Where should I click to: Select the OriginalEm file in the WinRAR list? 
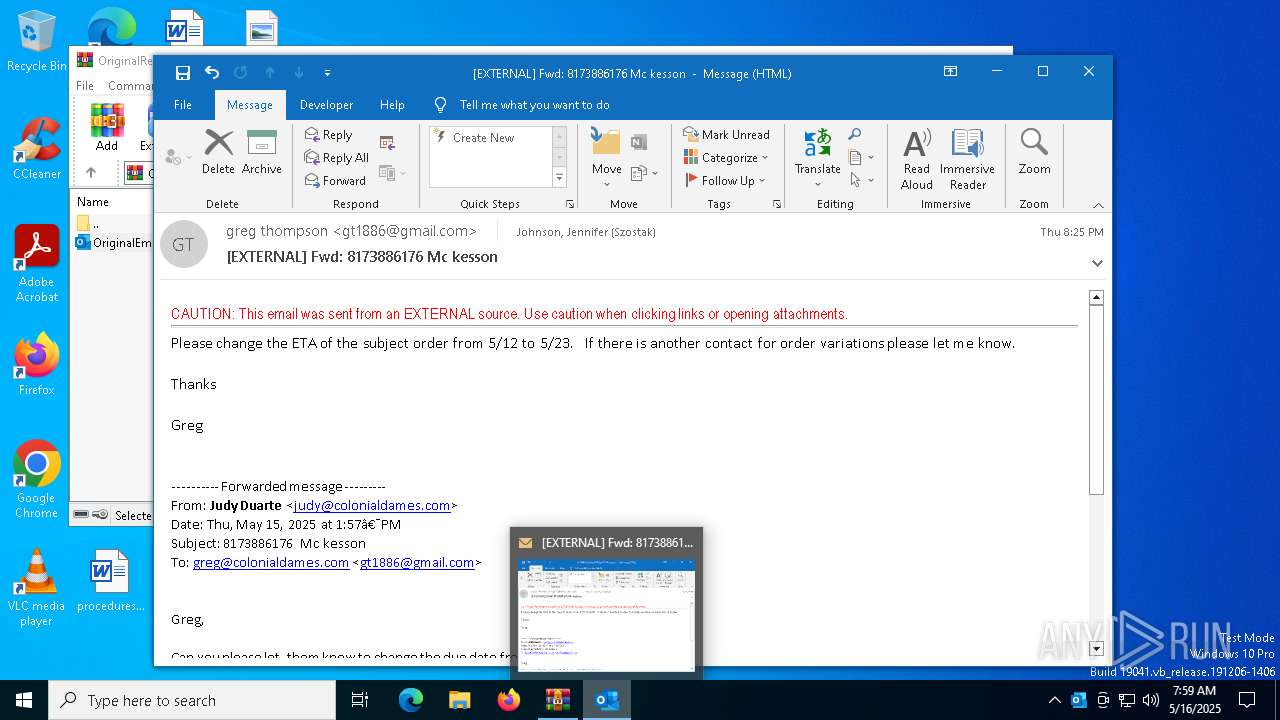[x=114, y=243]
